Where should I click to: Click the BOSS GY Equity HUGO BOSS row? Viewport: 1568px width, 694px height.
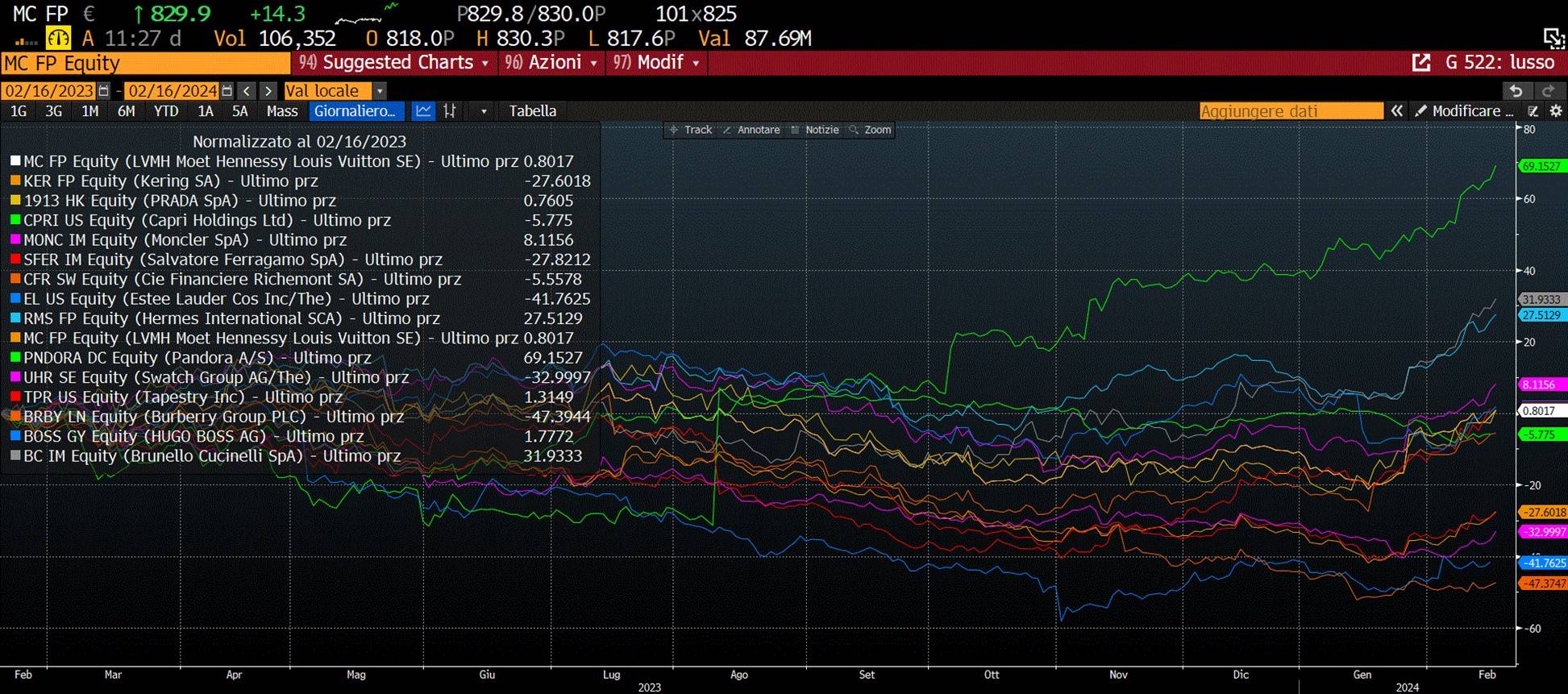(301, 436)
